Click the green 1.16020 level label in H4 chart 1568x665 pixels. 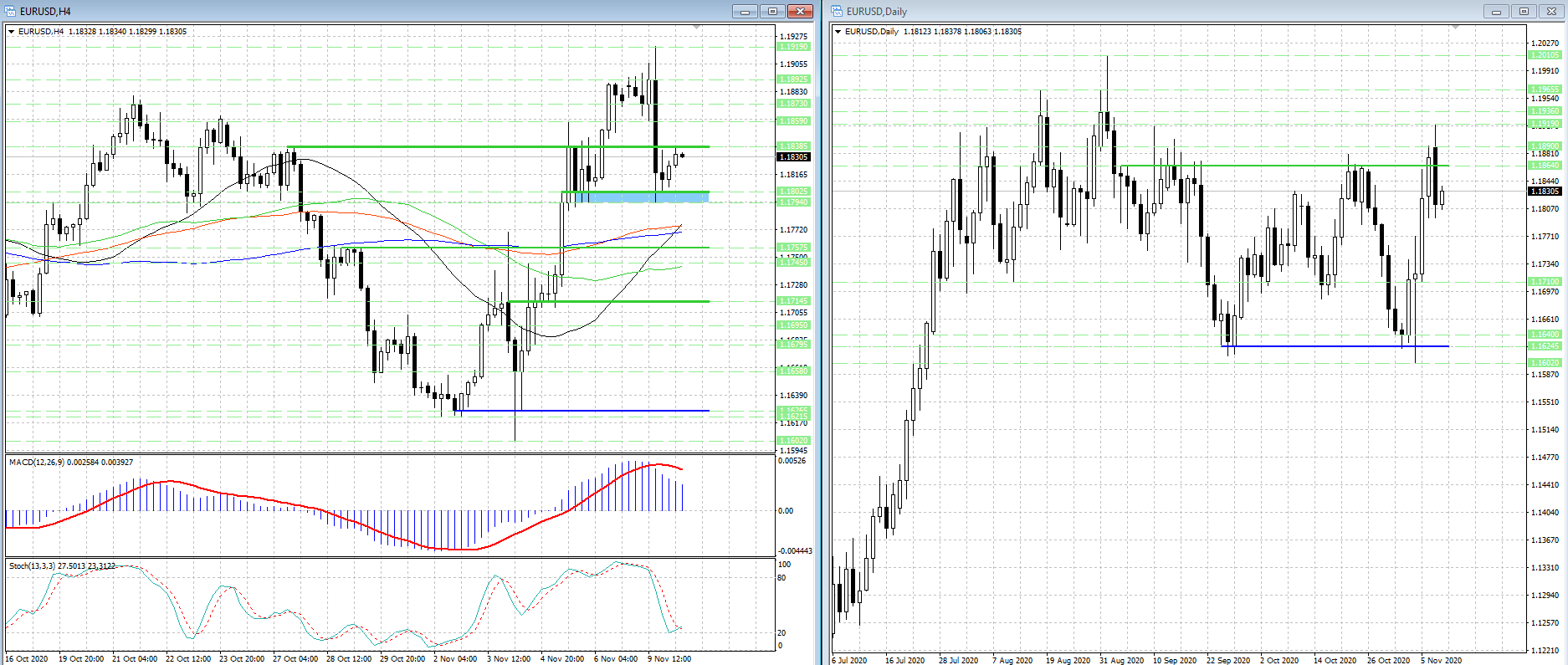click(794, 441)
